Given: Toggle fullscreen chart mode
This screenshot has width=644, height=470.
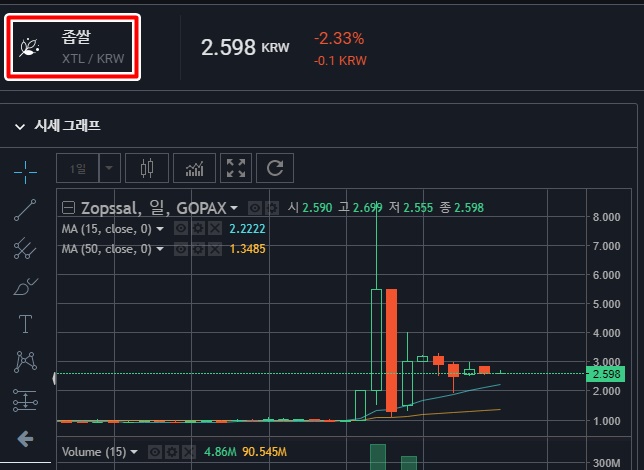Looking at the screenshot, I should (236, 168).
